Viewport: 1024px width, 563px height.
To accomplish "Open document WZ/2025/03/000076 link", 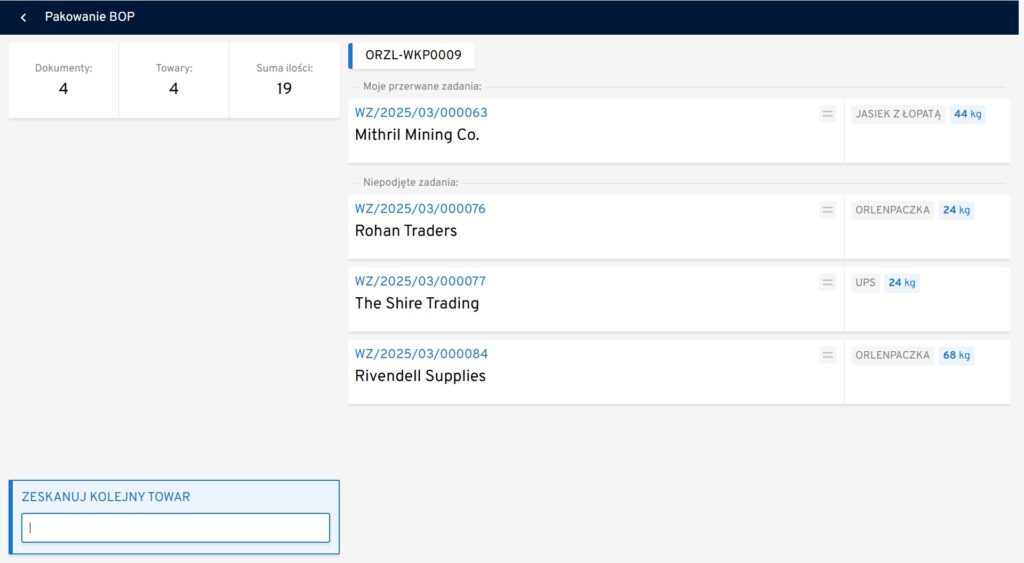I will click(420, 209).
